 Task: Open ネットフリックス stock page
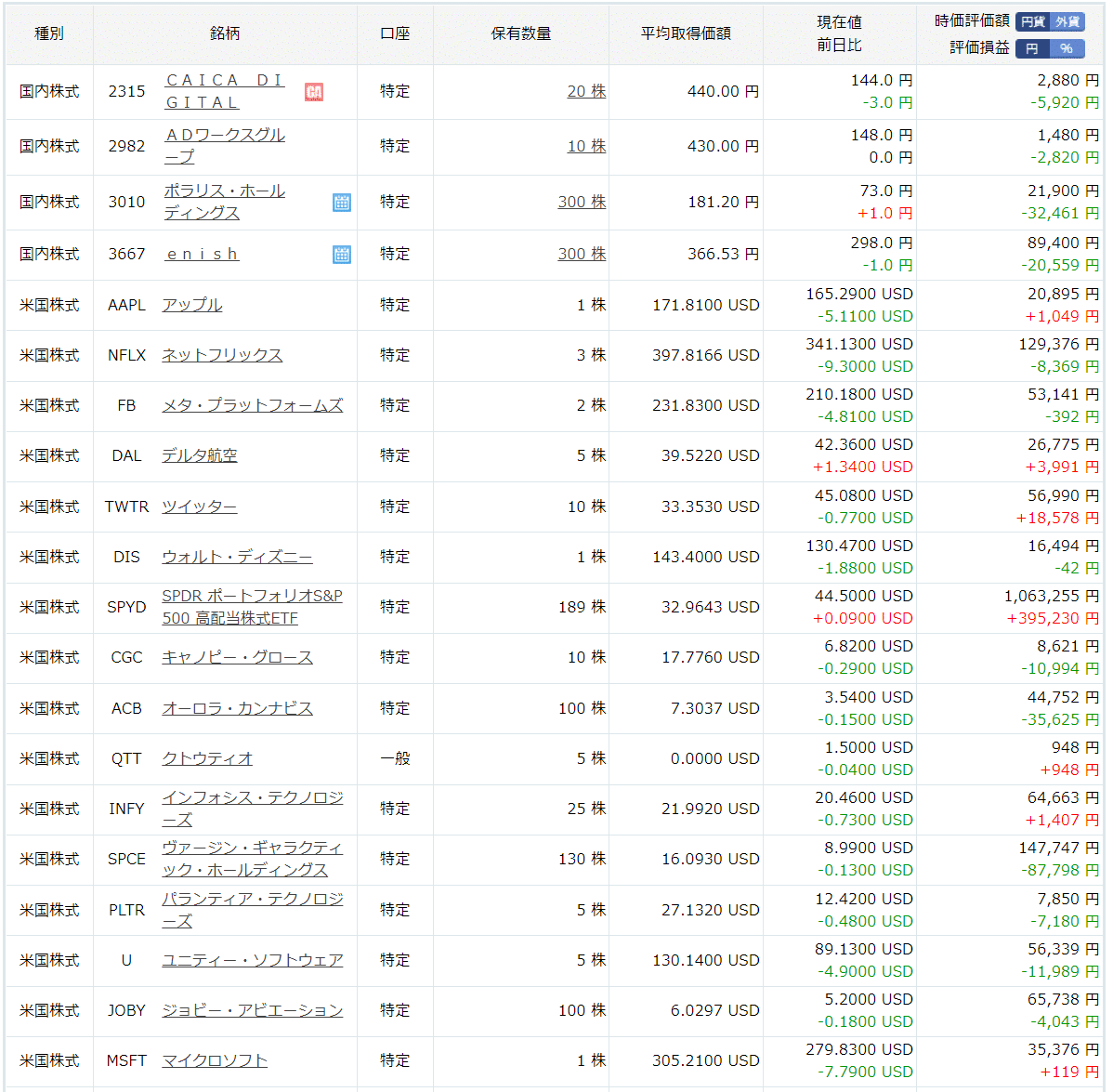(221, 355)
